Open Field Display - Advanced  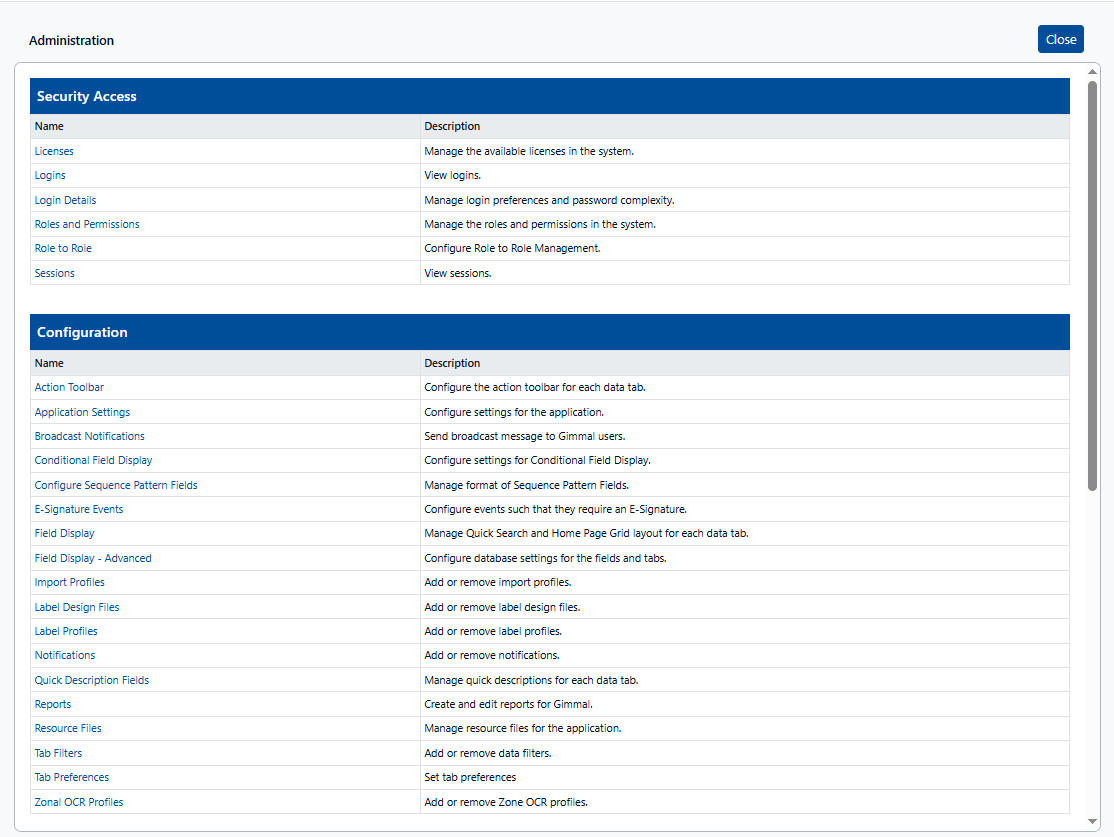click(x=93, y=558)
